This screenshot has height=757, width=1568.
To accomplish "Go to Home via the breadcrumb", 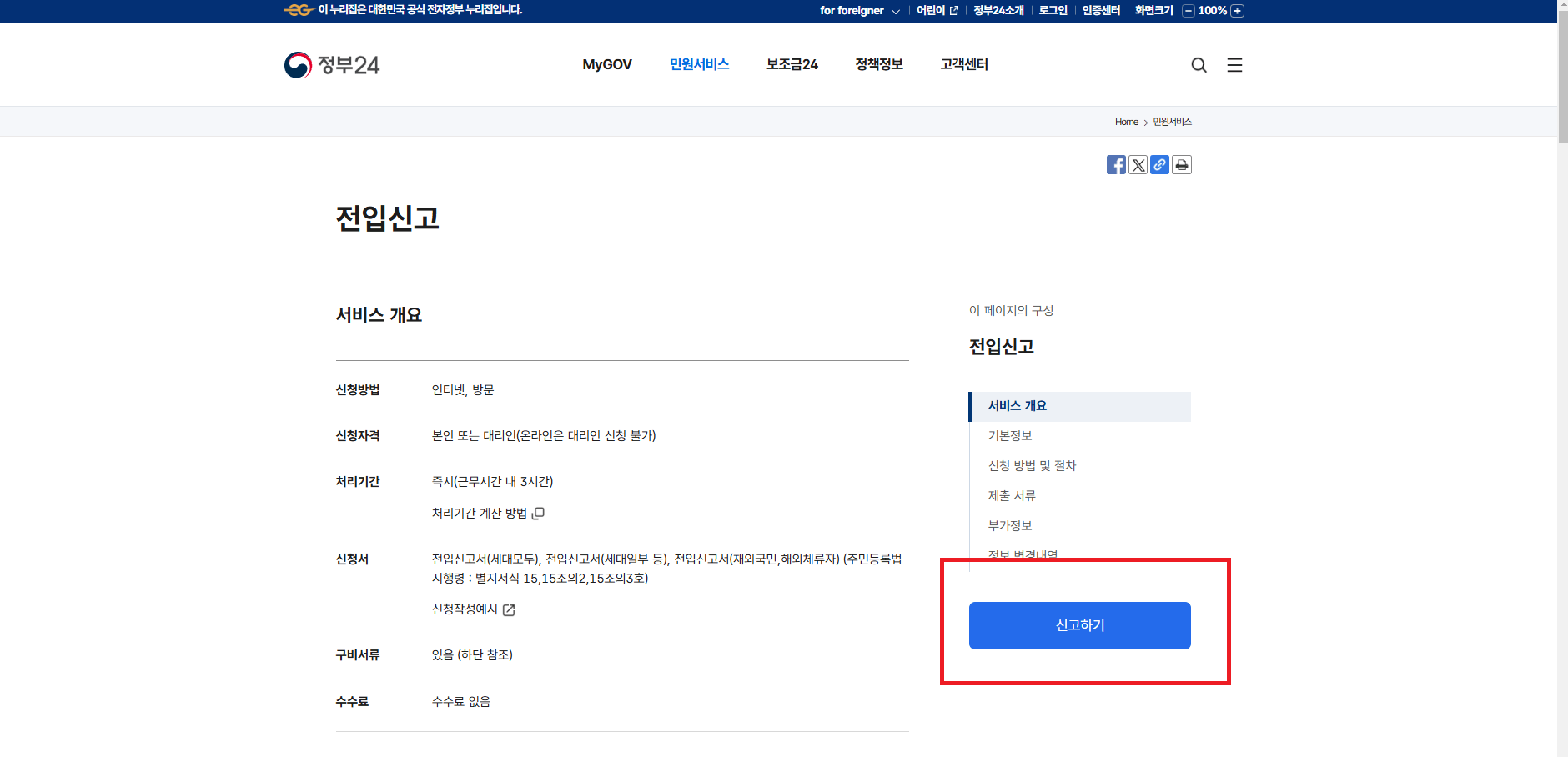I will [1126, 121].
